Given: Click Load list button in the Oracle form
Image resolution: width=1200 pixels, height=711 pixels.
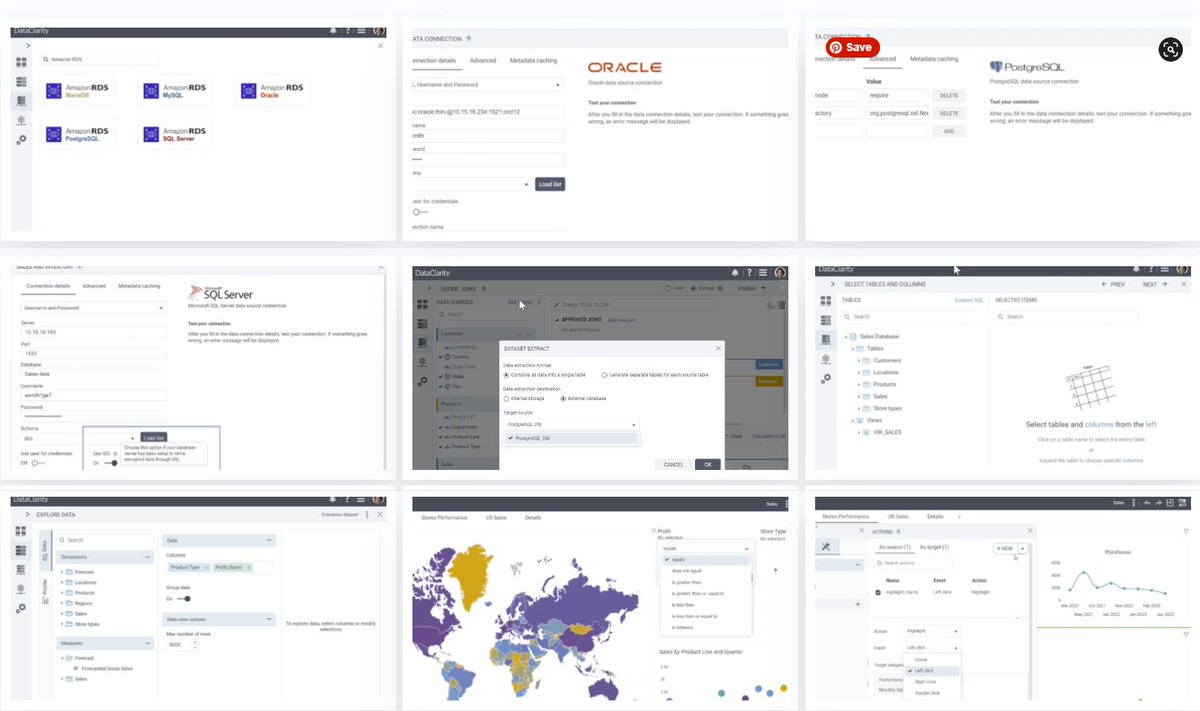Looking at the screenshot, I should click(550, 184).
